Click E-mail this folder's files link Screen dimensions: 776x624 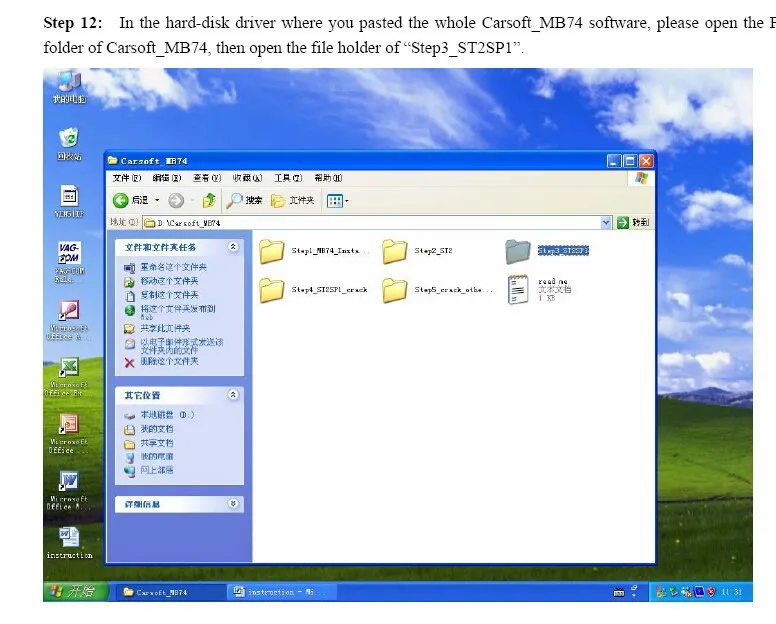(x=174, y=345)
